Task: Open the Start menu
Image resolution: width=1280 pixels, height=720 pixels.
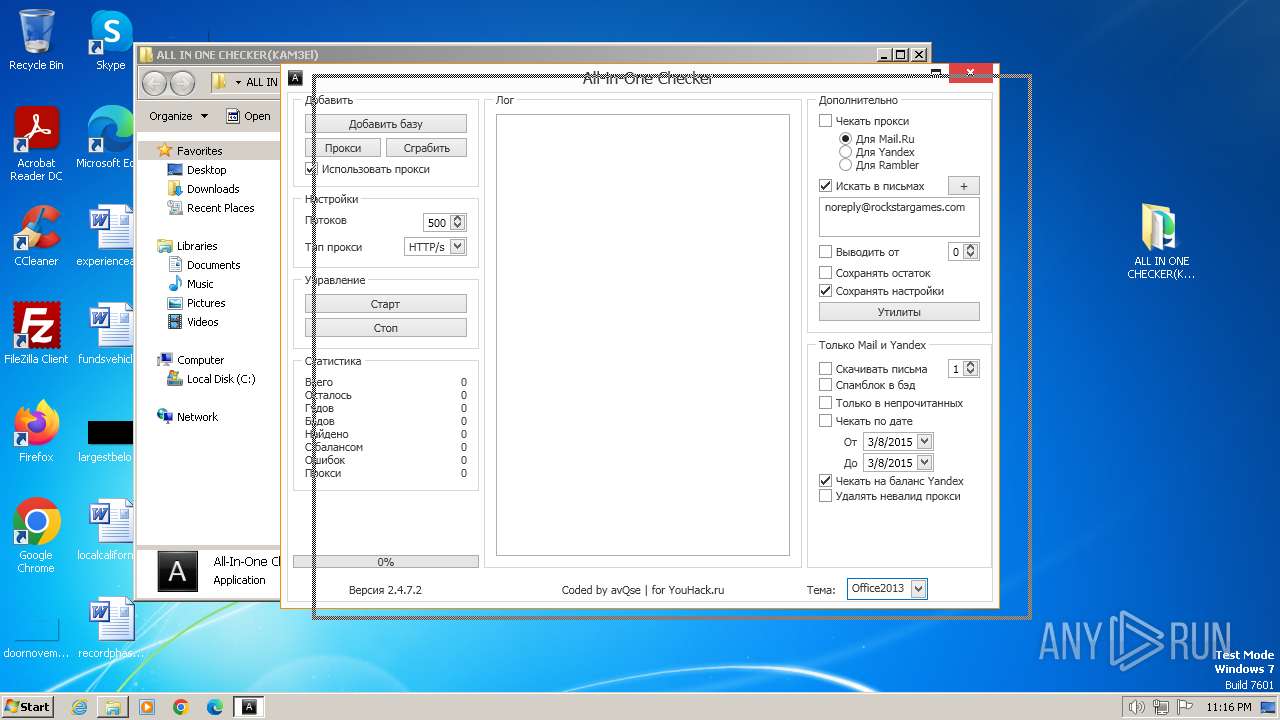Action: 27,707
